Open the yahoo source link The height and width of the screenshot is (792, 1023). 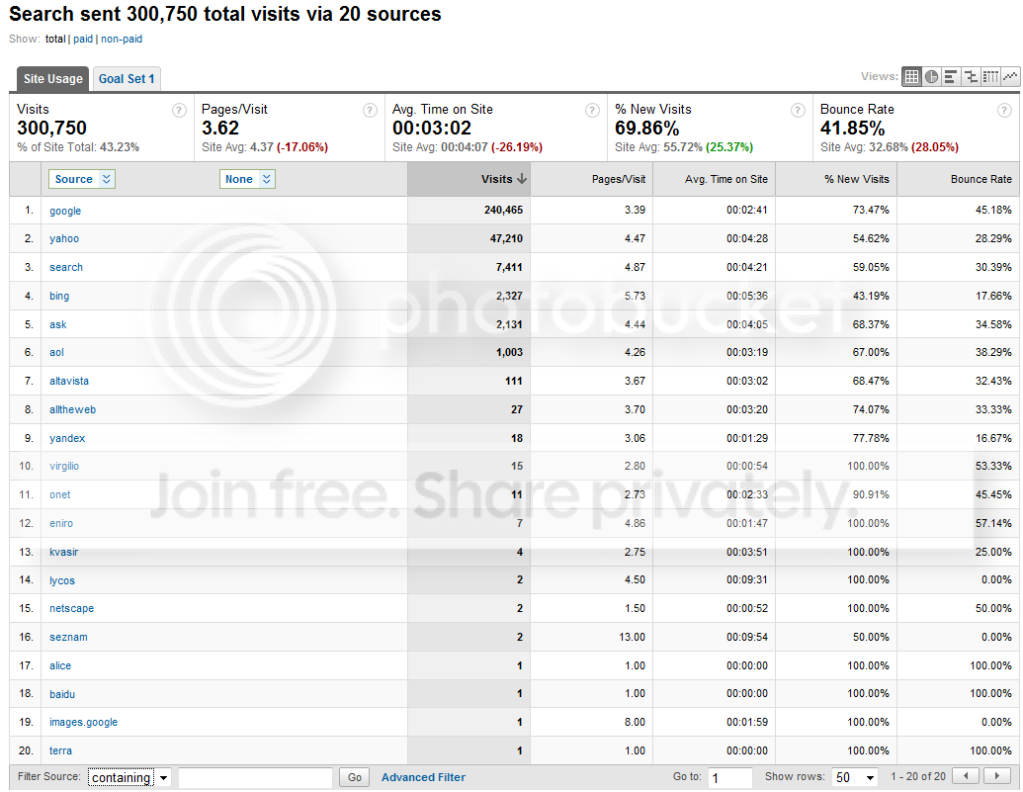64,239
